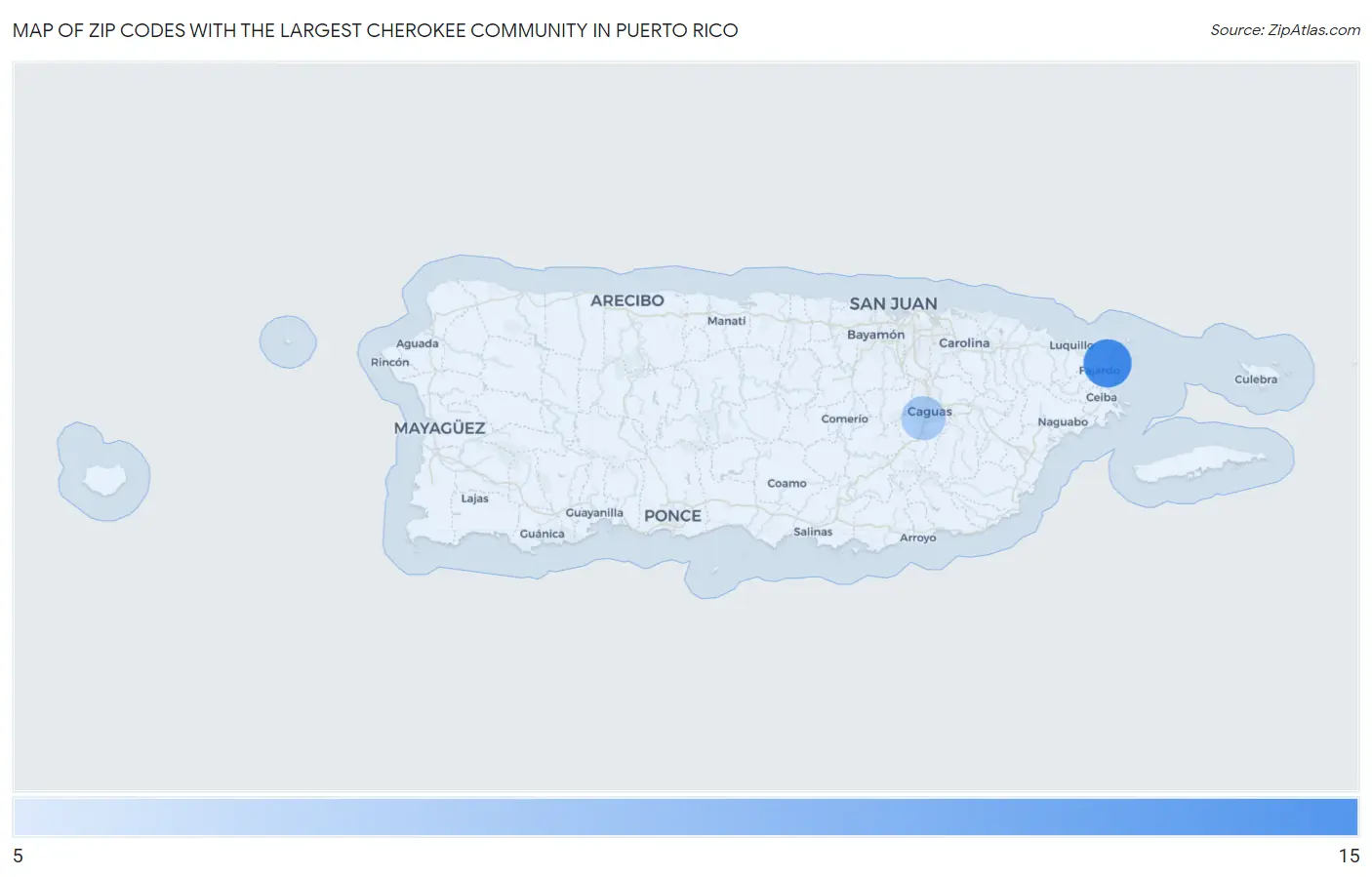The height and width of the screenshot is (877, 1372).
Task: Open the ZipAtlas.com source text
Action: click(1285, 30)
